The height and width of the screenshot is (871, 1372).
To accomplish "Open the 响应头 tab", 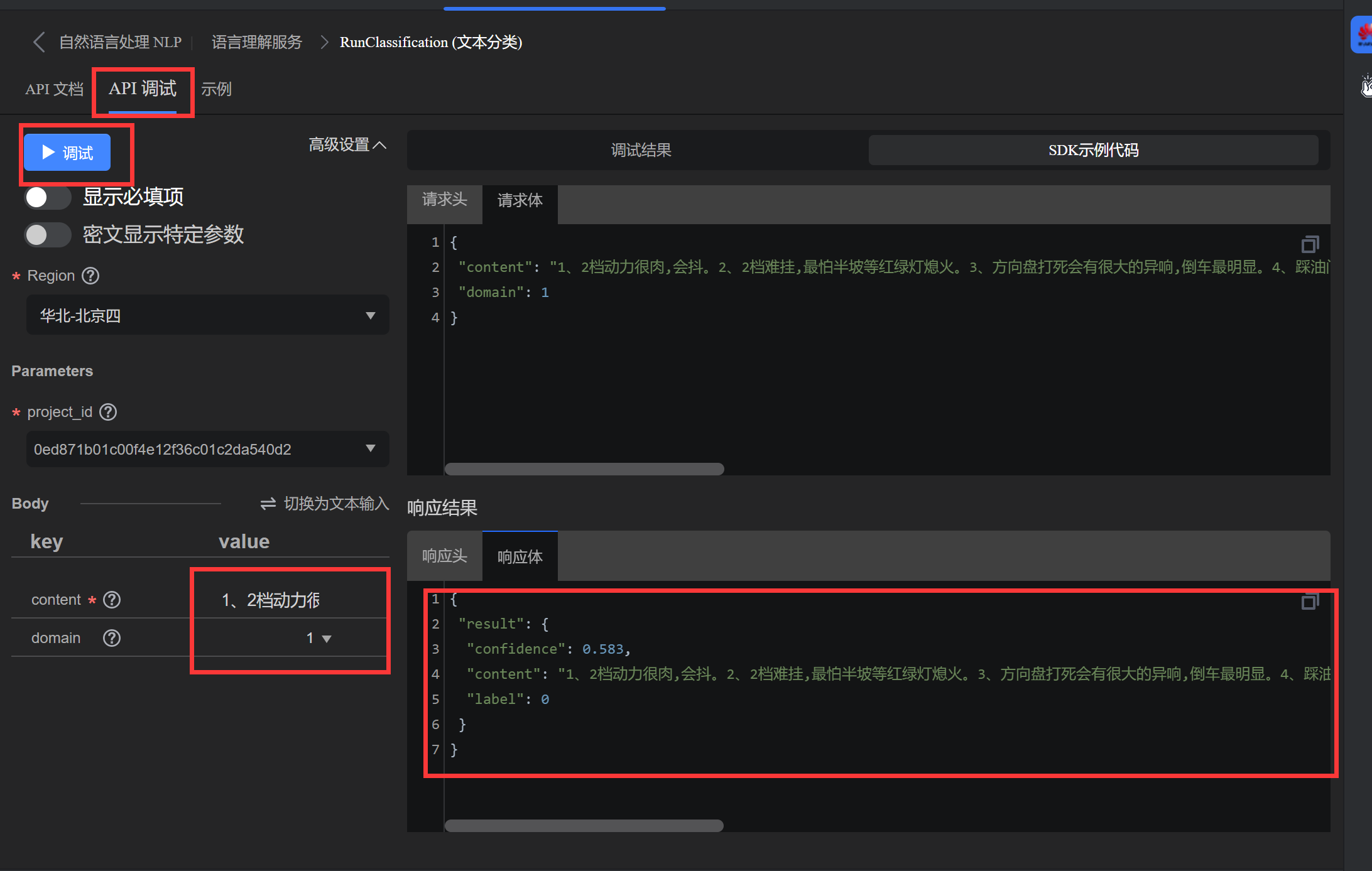I will tap(444, 556).
